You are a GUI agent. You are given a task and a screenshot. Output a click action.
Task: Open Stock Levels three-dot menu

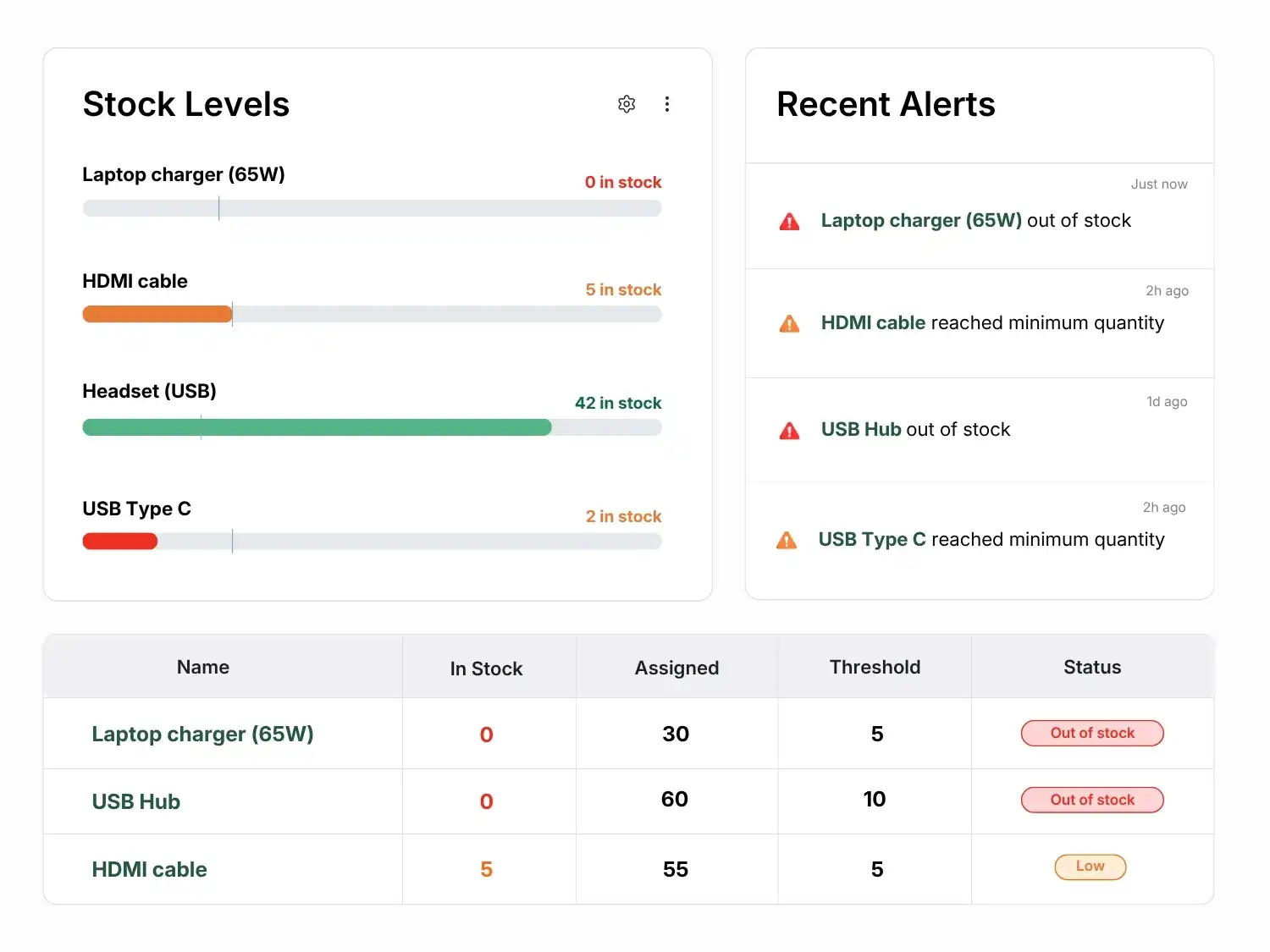(667, 104)
